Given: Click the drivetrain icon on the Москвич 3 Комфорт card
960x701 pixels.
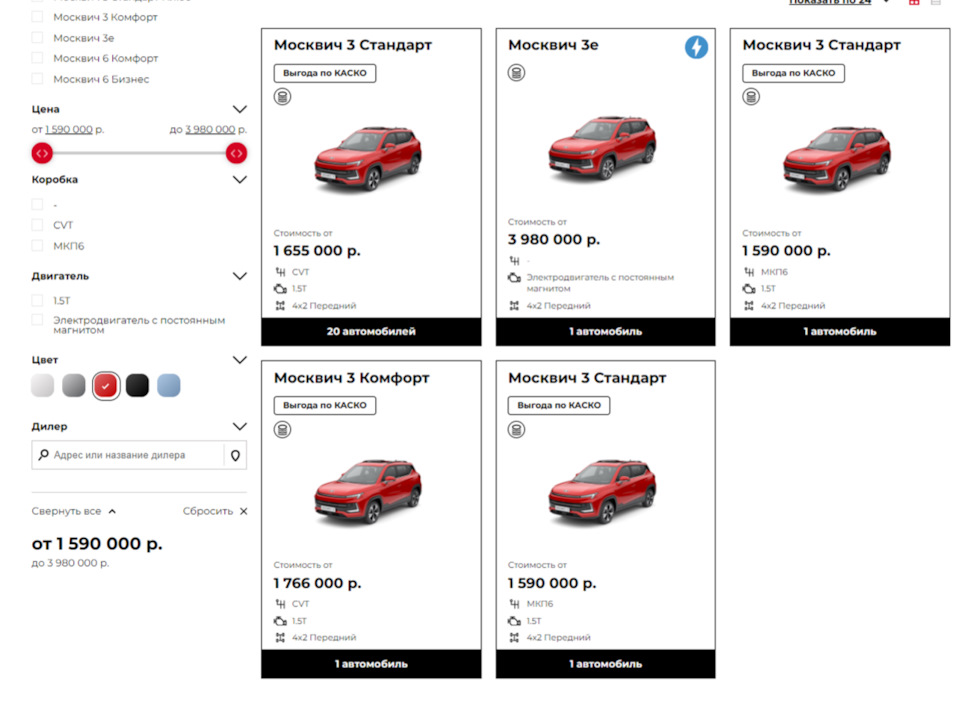Looking at the screenshot, I should pos(280,637).
